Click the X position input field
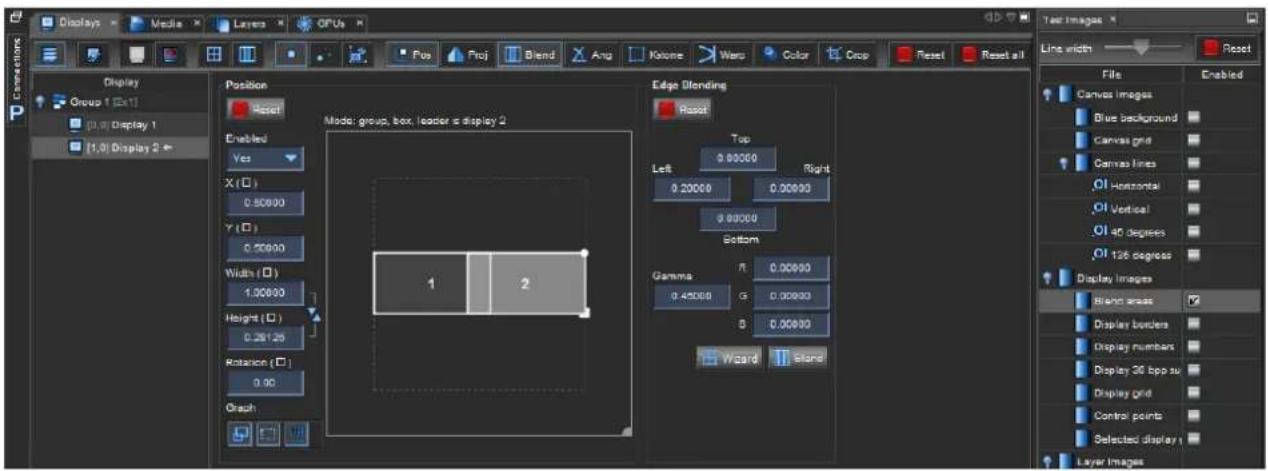Screen dimensions: 1268x471 pyautogui.click(x=264, y=203)
